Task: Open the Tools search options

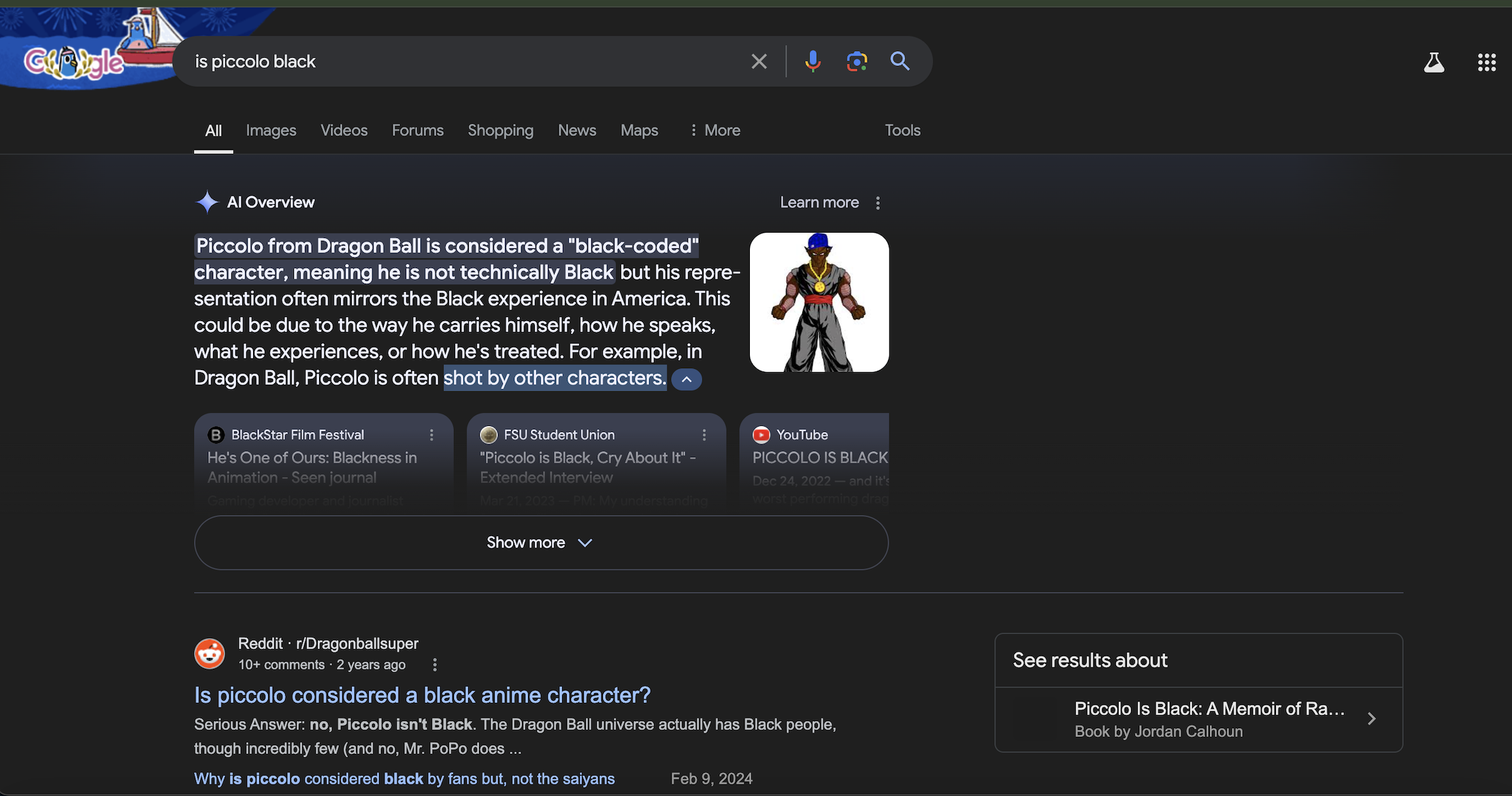Action: [x=902, y=130]
